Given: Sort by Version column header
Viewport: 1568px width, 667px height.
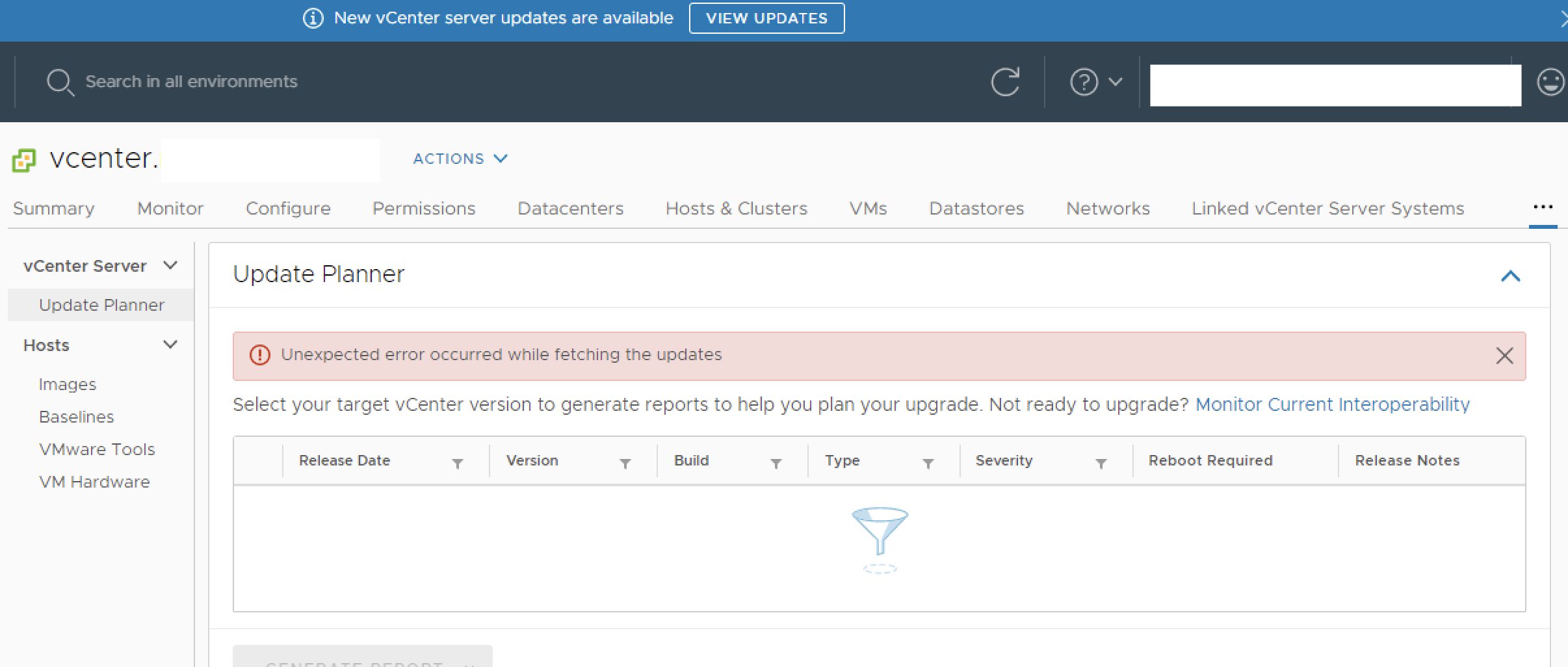Looking at the screenshot, I should pyautogui.click(x=532, y=460).
